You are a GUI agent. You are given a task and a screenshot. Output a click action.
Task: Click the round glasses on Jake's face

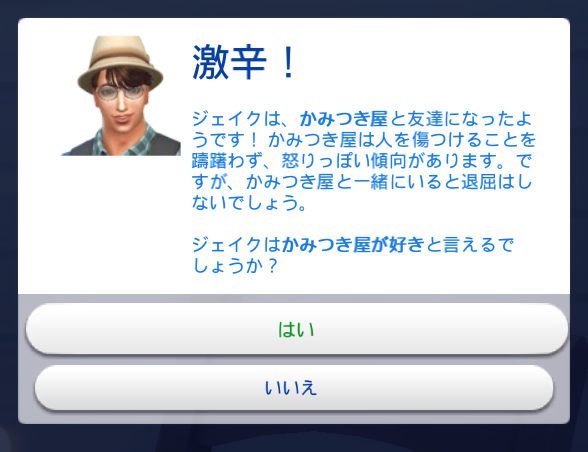121,92
